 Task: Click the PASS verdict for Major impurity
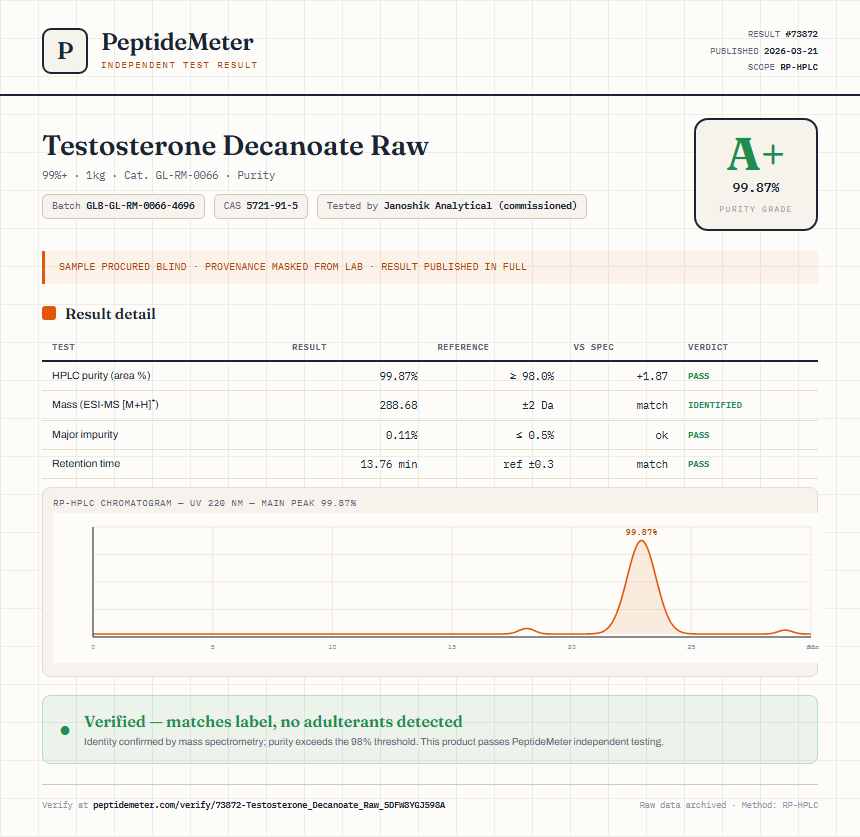pyautogui.click(x=698, y=435)
